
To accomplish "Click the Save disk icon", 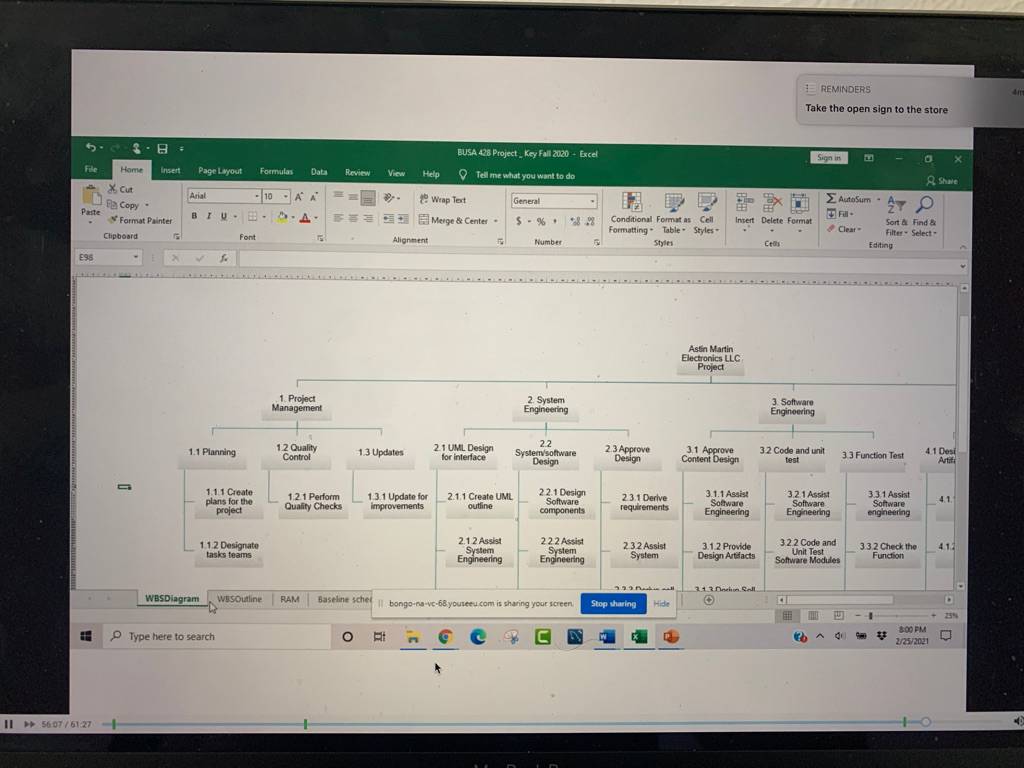I will pyautogui.click(x=163, y=149).
